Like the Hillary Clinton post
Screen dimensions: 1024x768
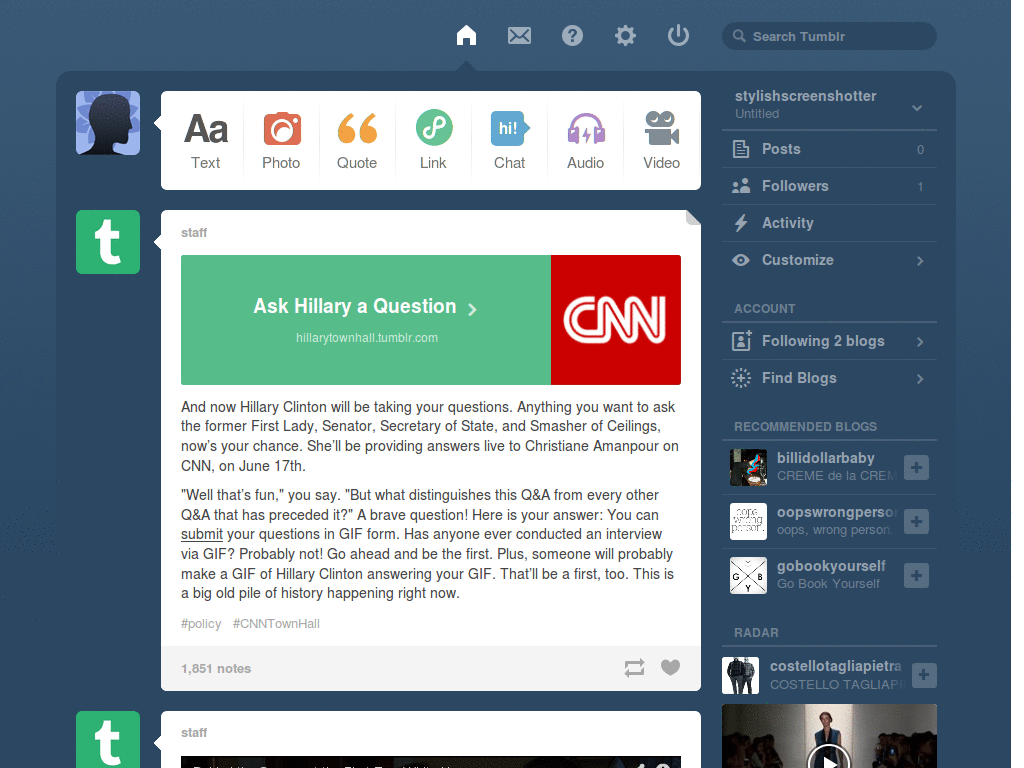(670, 667)
